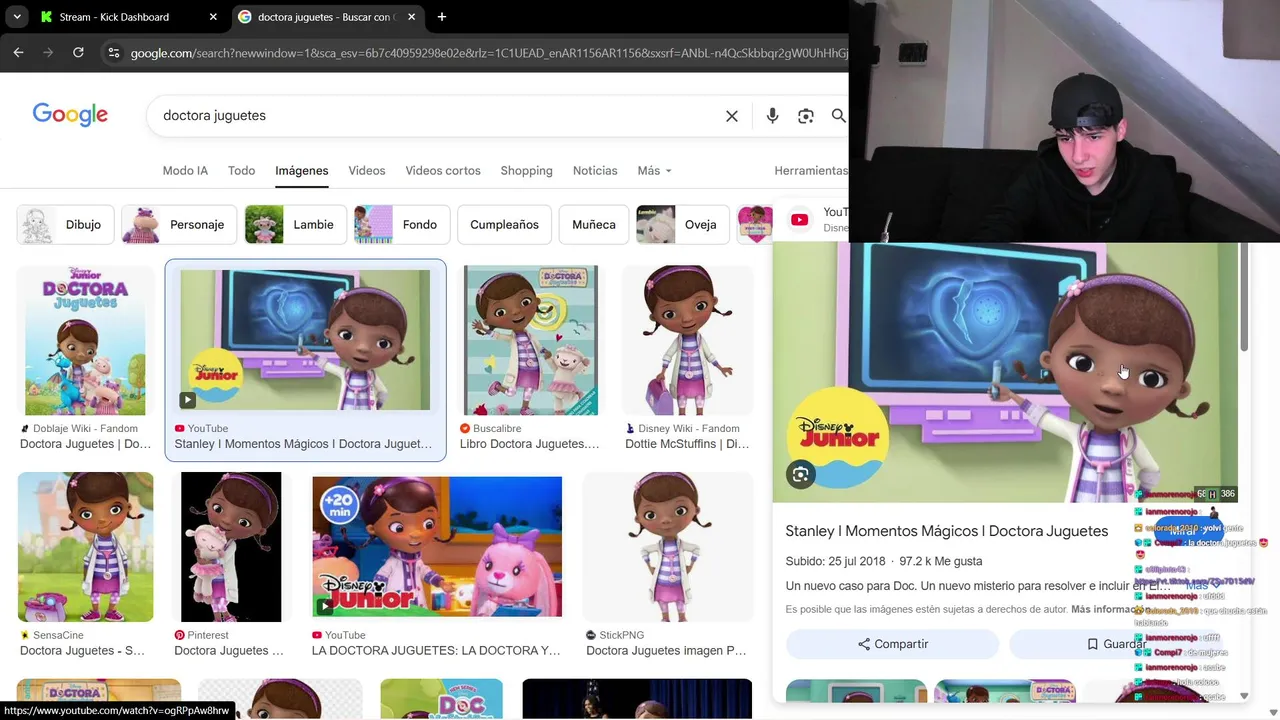Click Doblaje Wiki Doctora Juguetes result title
This screenshot has height=720, width=1280.
(x=86, y=444)
